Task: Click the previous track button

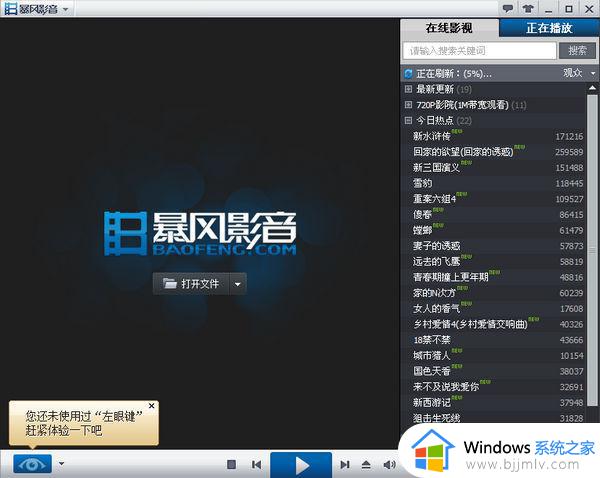Action: [x=257, y=465]
